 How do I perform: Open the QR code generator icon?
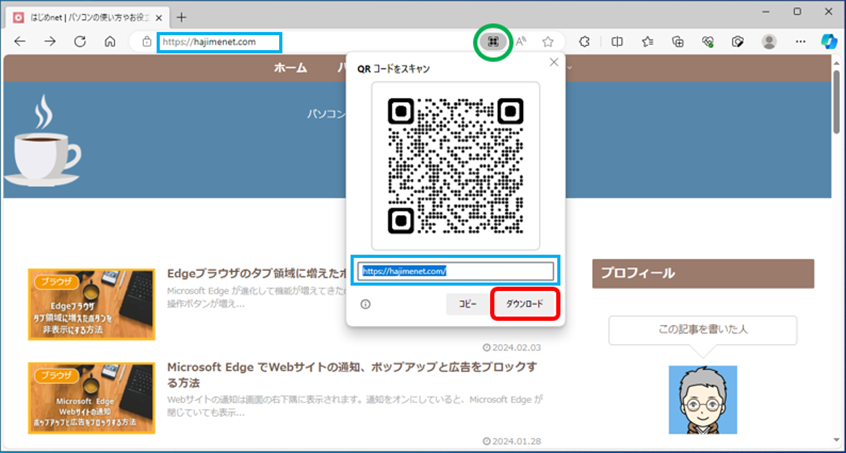point(493,42)
